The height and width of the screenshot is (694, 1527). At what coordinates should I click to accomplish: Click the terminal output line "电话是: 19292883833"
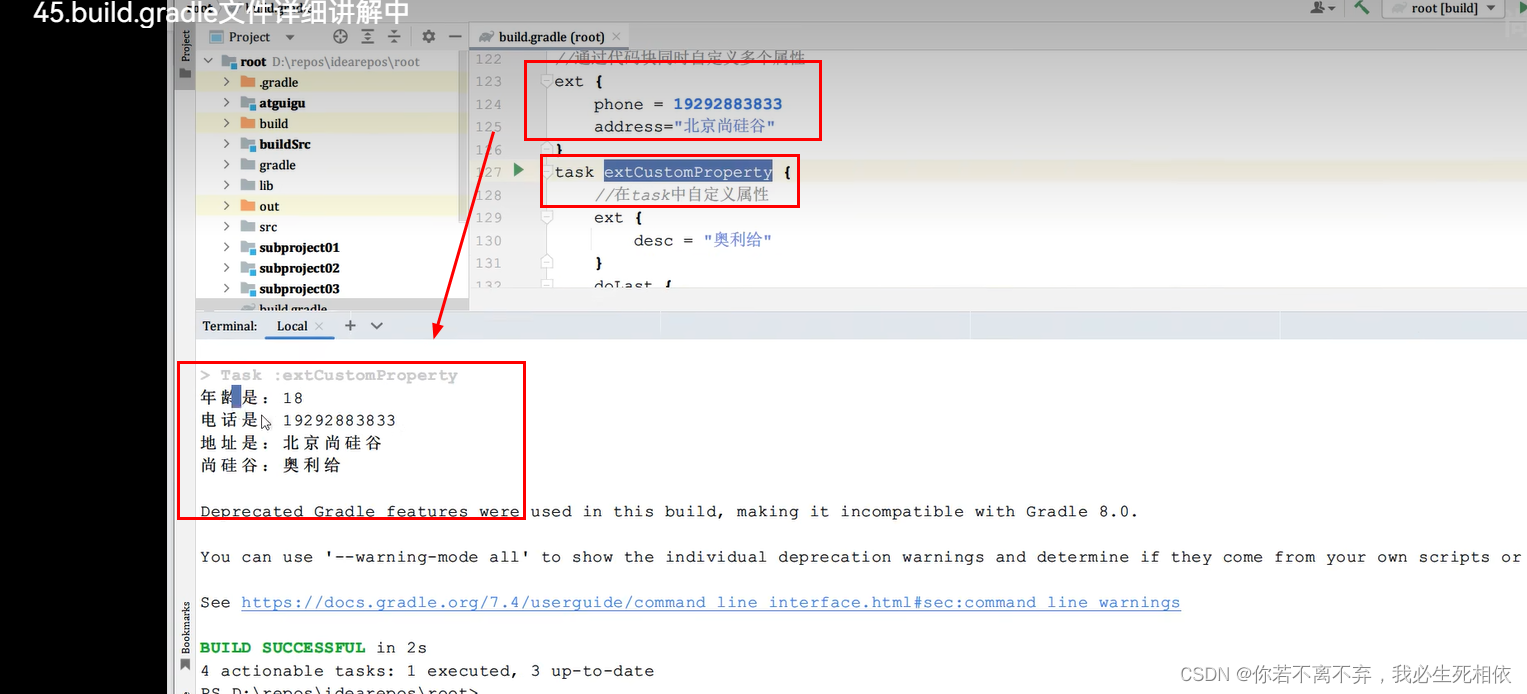(x=298, y=420)
